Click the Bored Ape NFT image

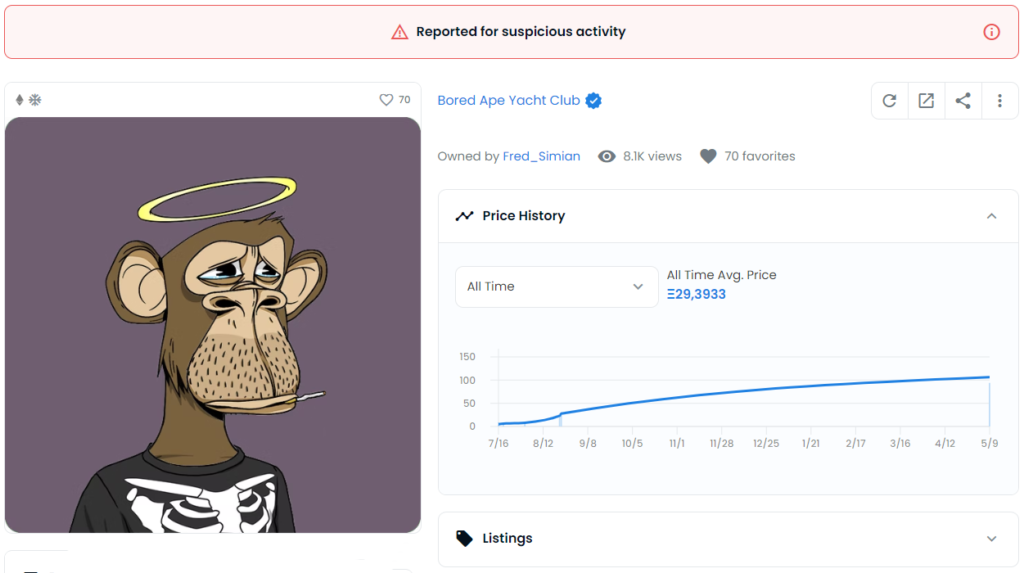click(212, 325)
